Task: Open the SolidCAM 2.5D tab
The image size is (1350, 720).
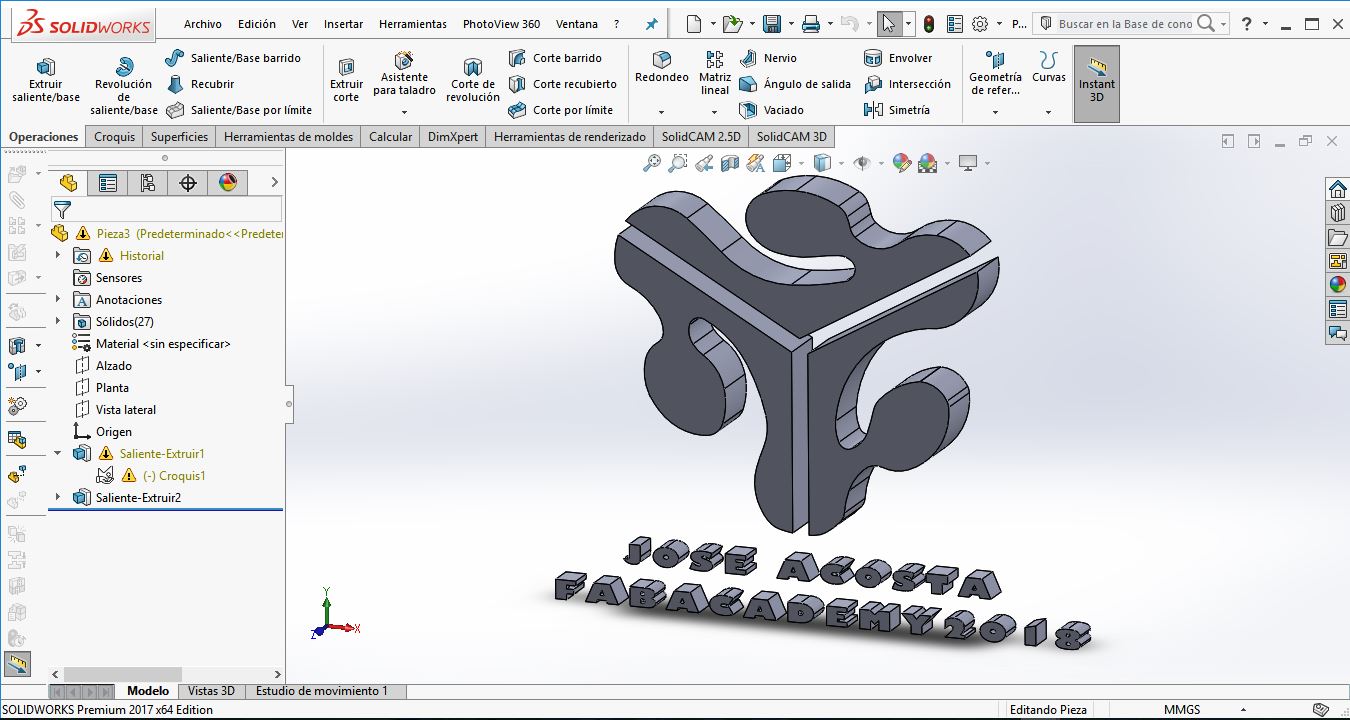Action: pos(701,137)
